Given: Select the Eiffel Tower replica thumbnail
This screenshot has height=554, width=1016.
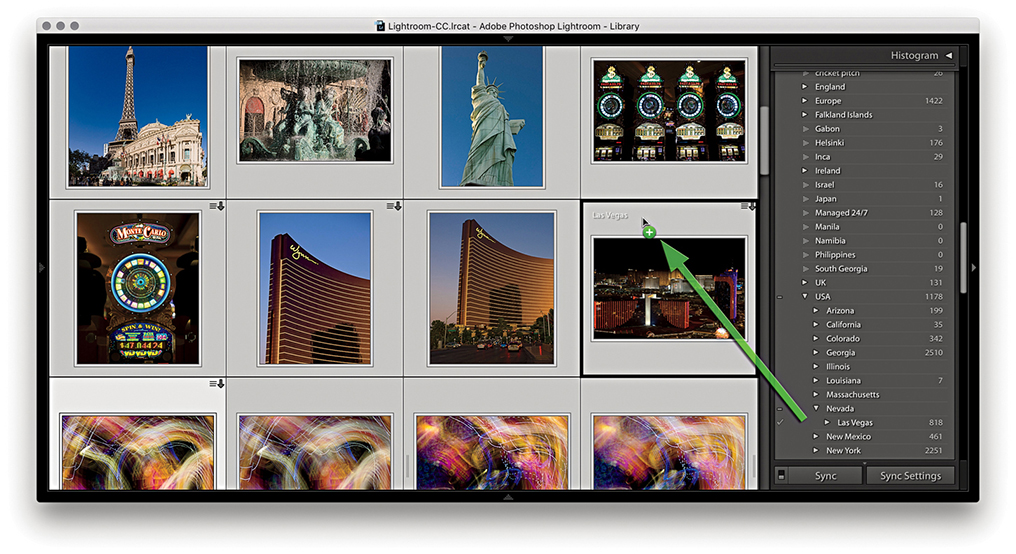Looking at the screenshot, I should point(138,117).
